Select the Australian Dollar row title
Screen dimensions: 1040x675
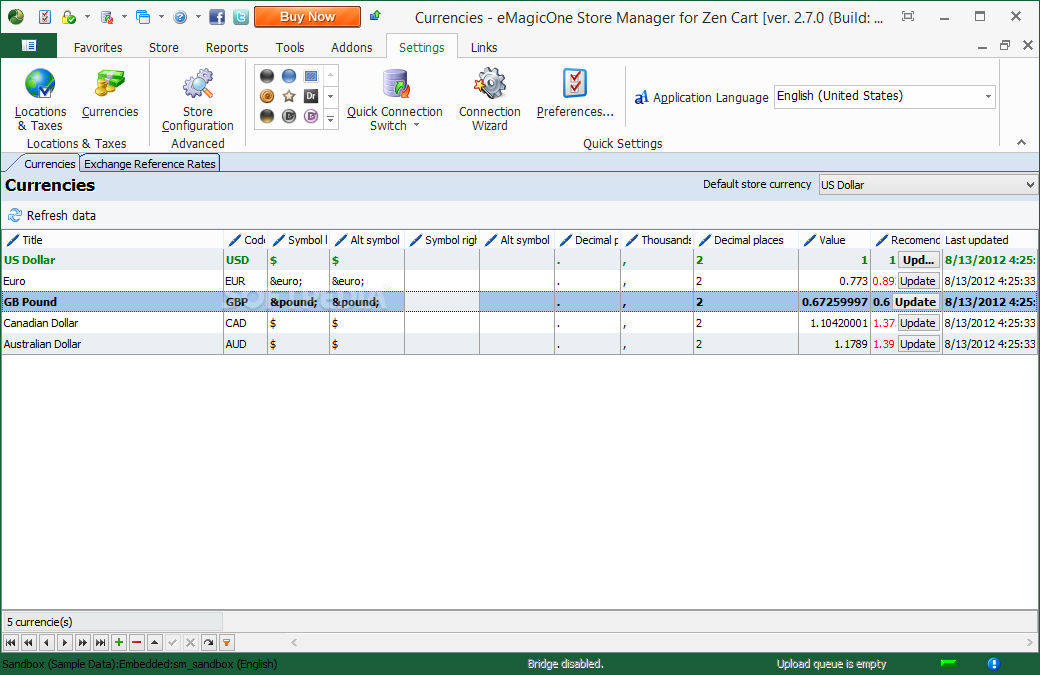tap(113, 344)
